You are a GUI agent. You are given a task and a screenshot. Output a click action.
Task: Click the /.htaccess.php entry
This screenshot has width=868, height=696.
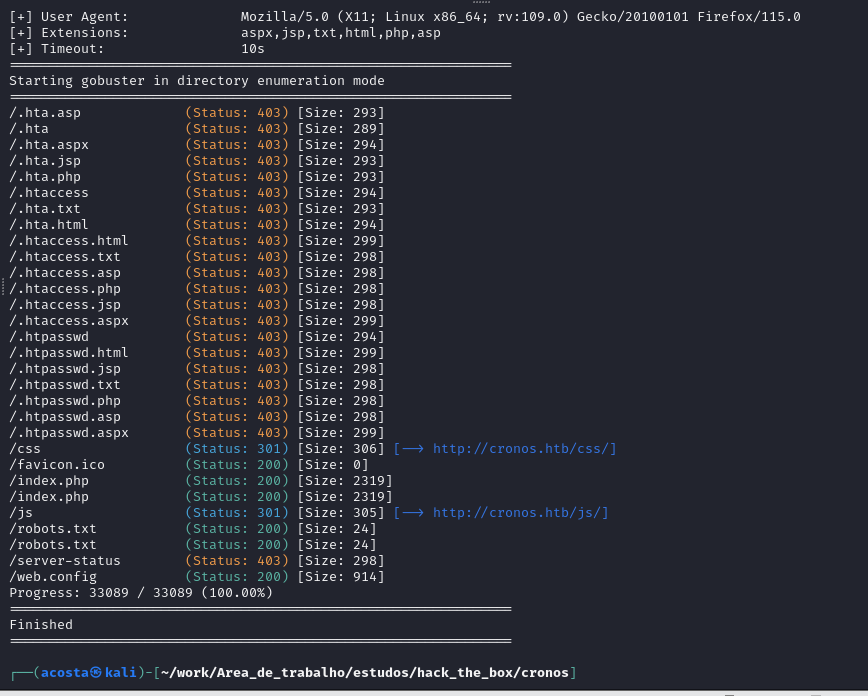click(x=65, y=289)
